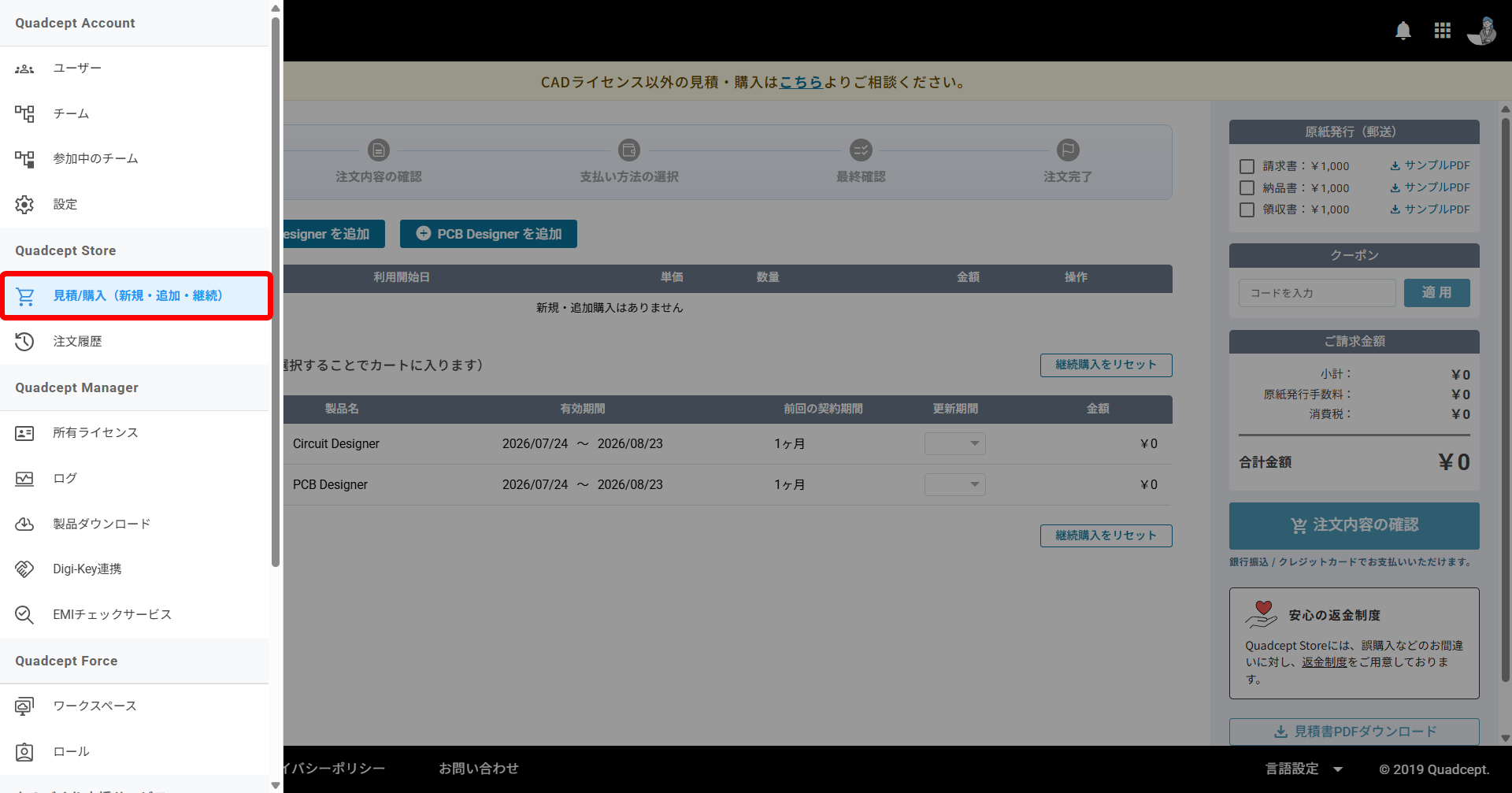Screen dimensions: 1512x793
Task: Open ログ menu item
Action: tap(134, 479)
